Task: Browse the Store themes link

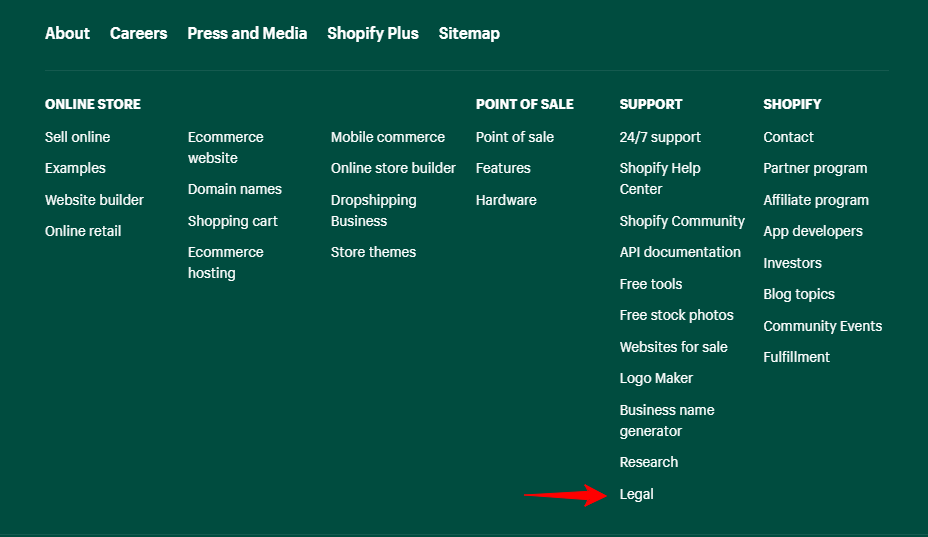Action: pyautogui.click(x=373, y=252)
